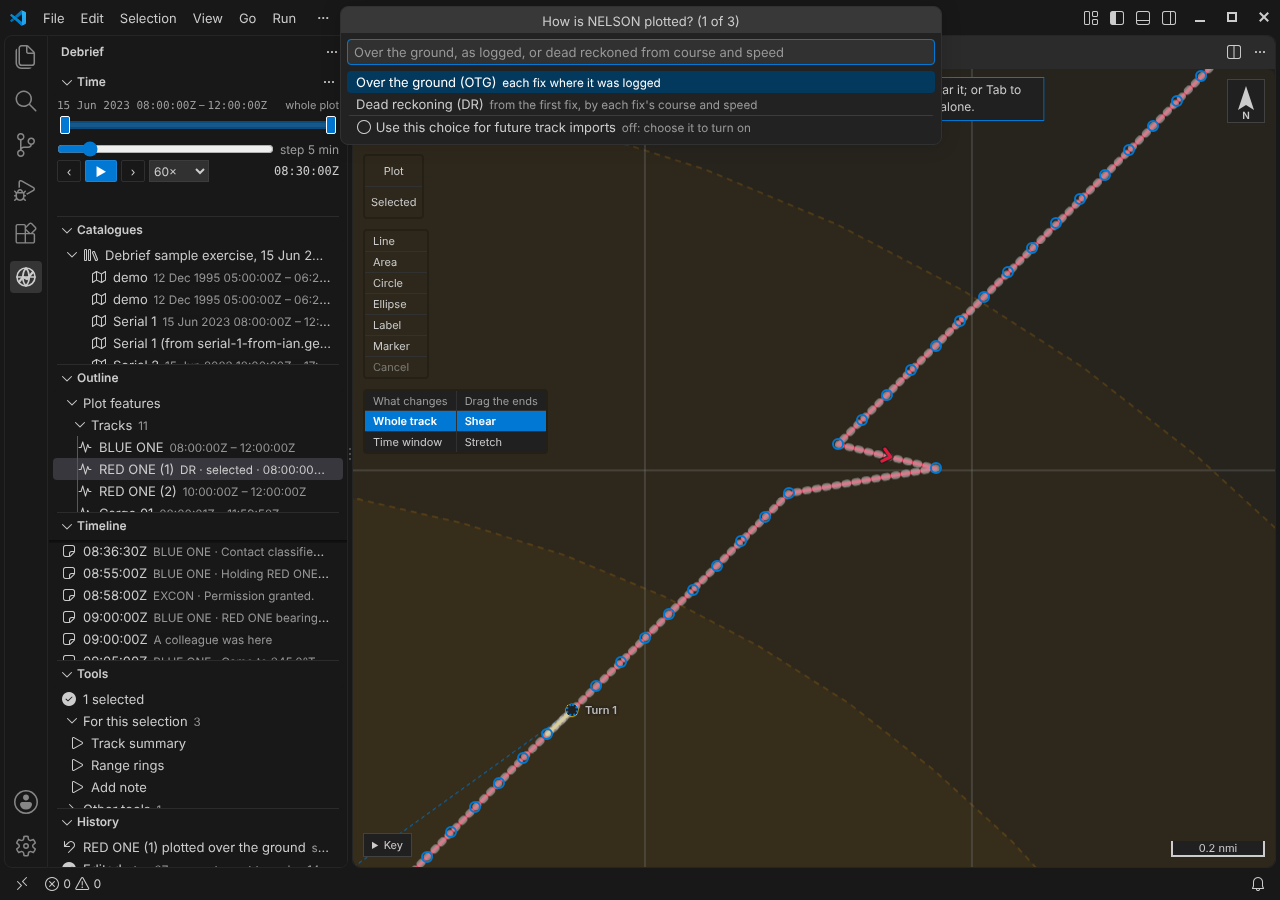This screenshot has width=1280, height=900.
Task: Open the View menu
Action: [x=208, y=18]
